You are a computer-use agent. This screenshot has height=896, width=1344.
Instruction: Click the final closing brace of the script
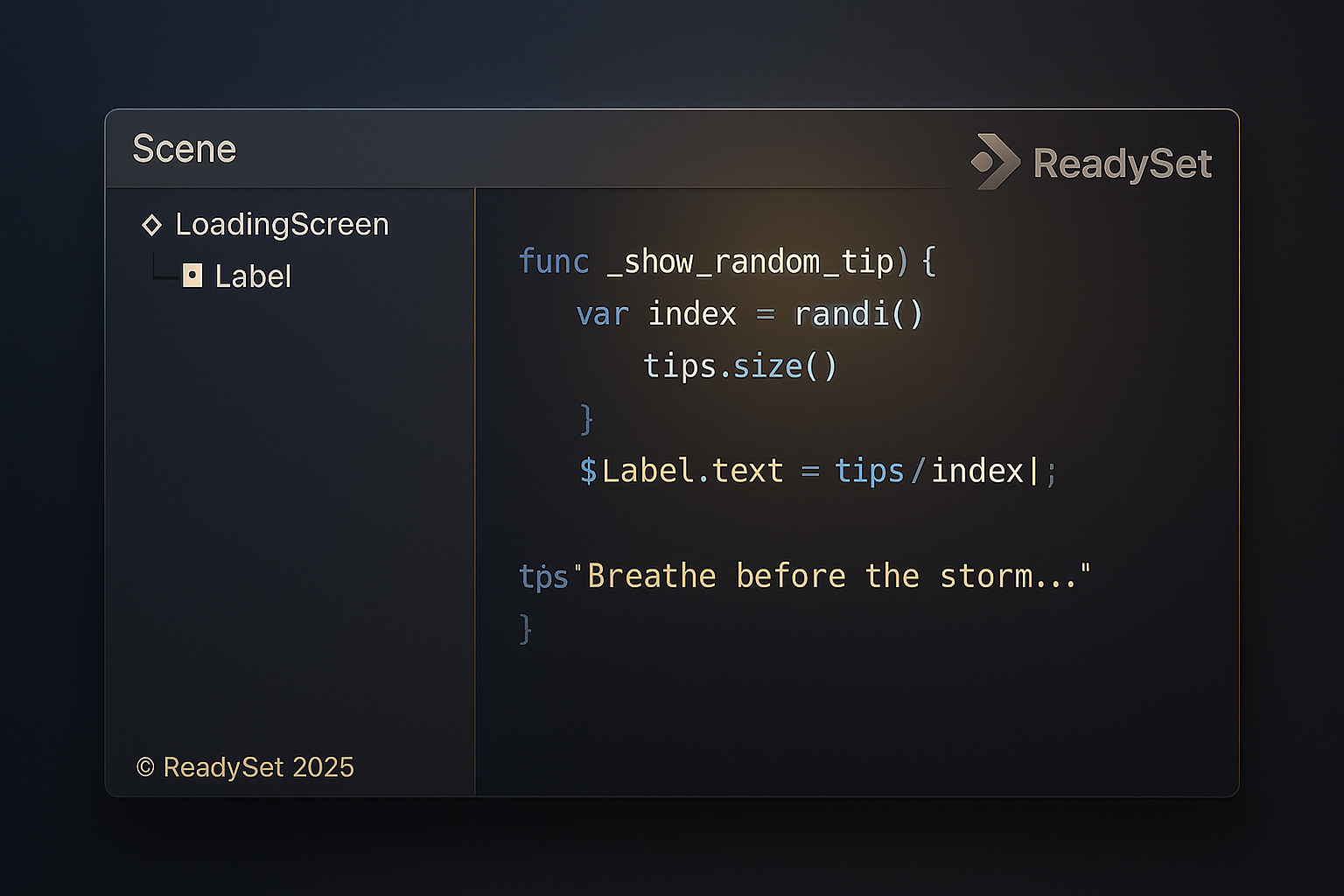[525, 629]
